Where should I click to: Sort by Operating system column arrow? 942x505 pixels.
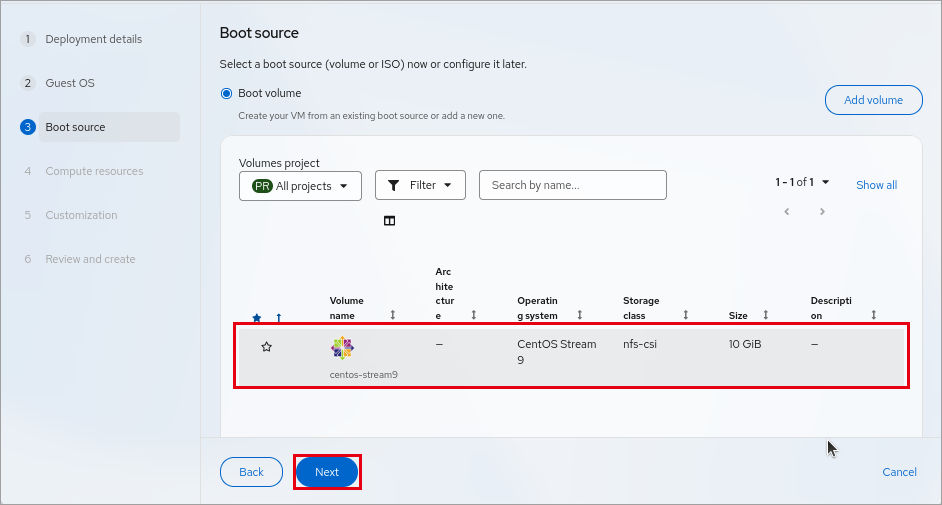(x=580, y=315)
